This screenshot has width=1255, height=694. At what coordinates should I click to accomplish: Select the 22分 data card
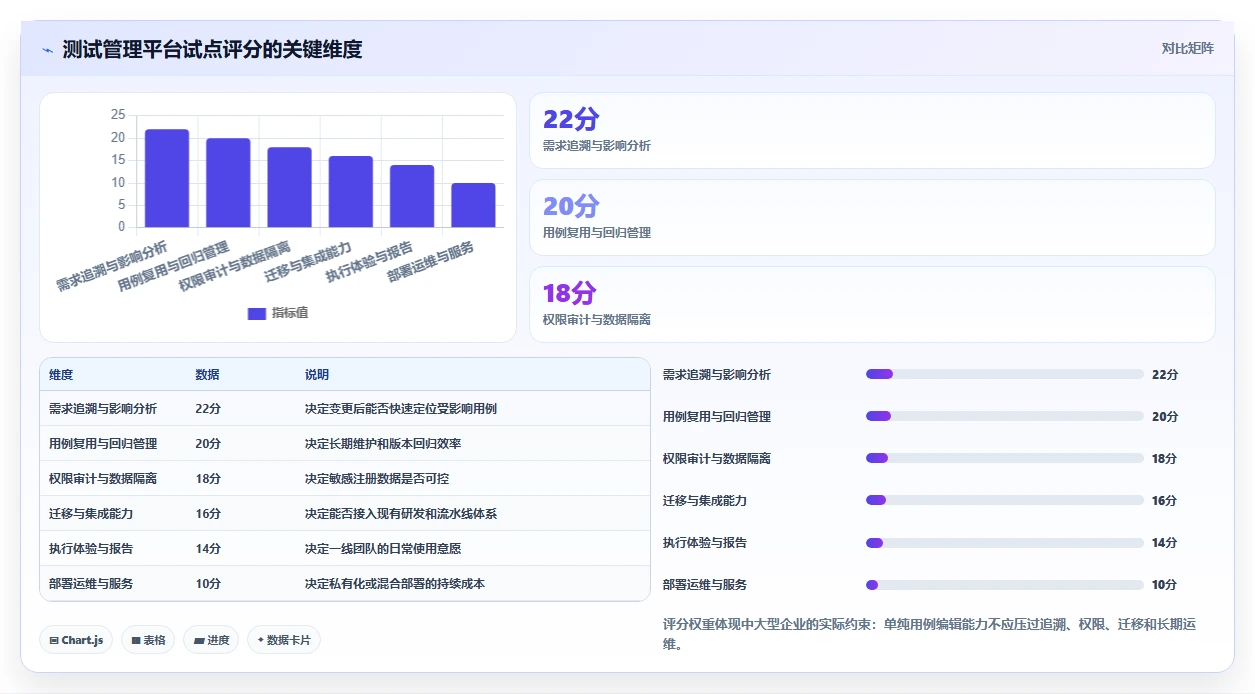[x=872, y=130]
